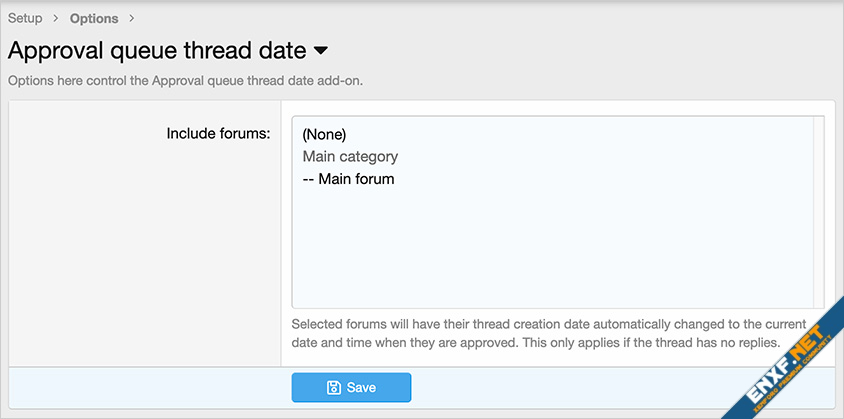Click the Approval queue thread date heading
Screen dimensions: 844x419
155,50
